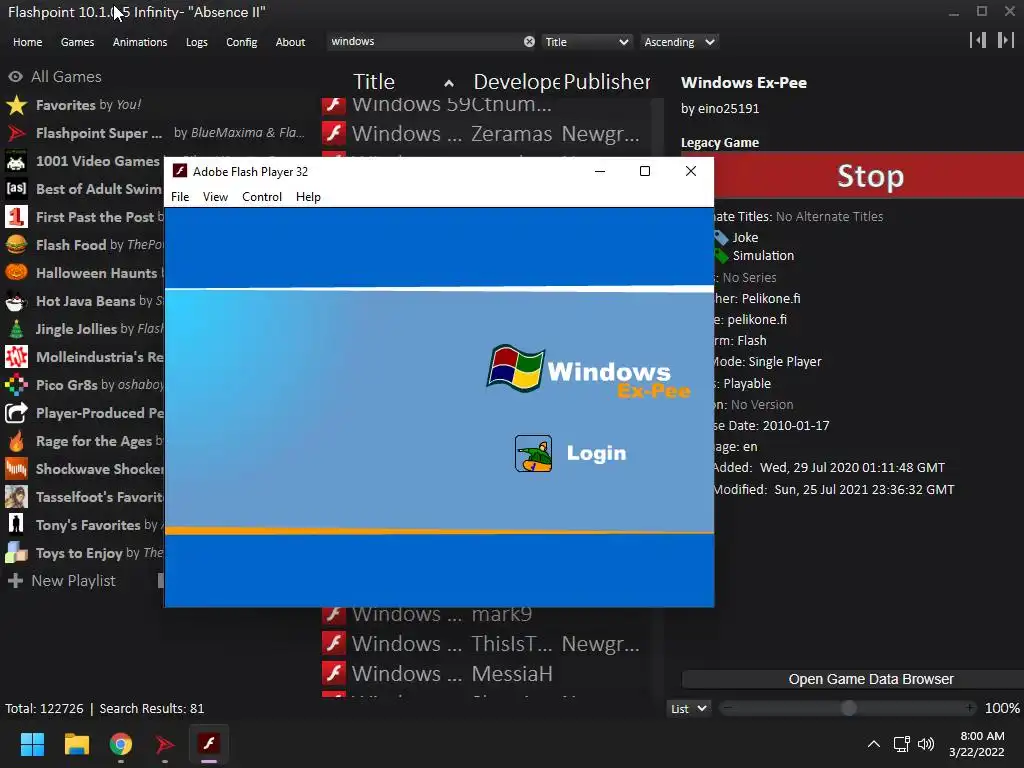Open the List layout dropdown
This screenshot has height=768, width=1024.
(688, 709)
